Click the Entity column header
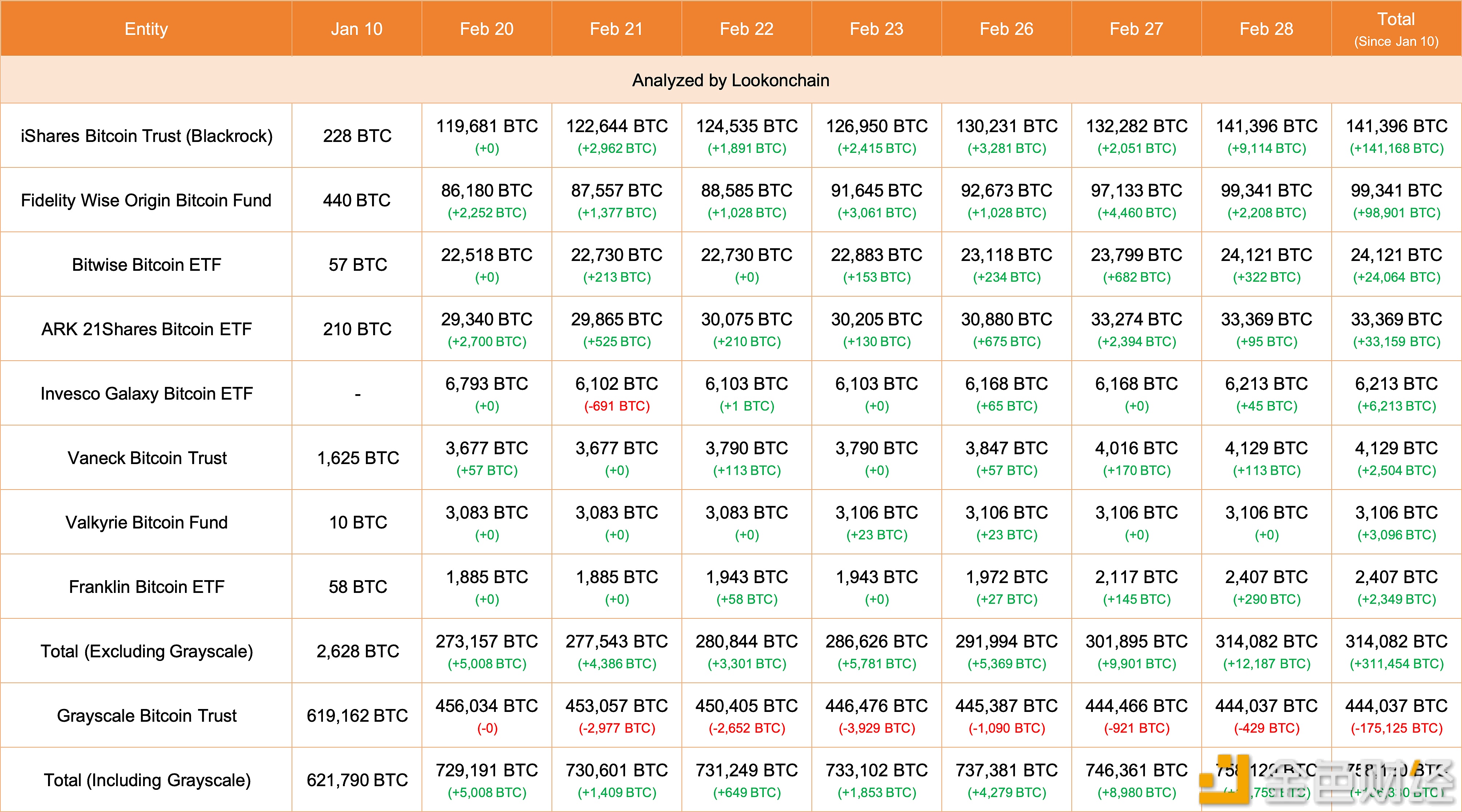The height and width of the screenshot is (812, 1462). tap(146, 29)
